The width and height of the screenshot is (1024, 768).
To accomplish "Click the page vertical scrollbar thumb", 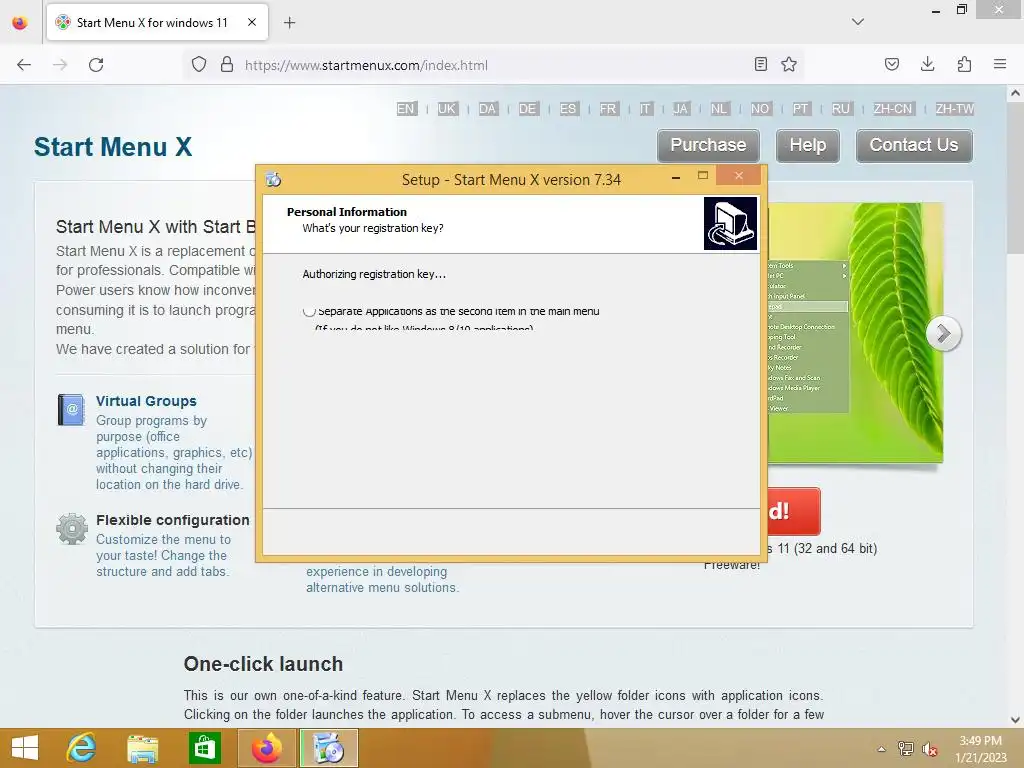I will [1014, 180].
